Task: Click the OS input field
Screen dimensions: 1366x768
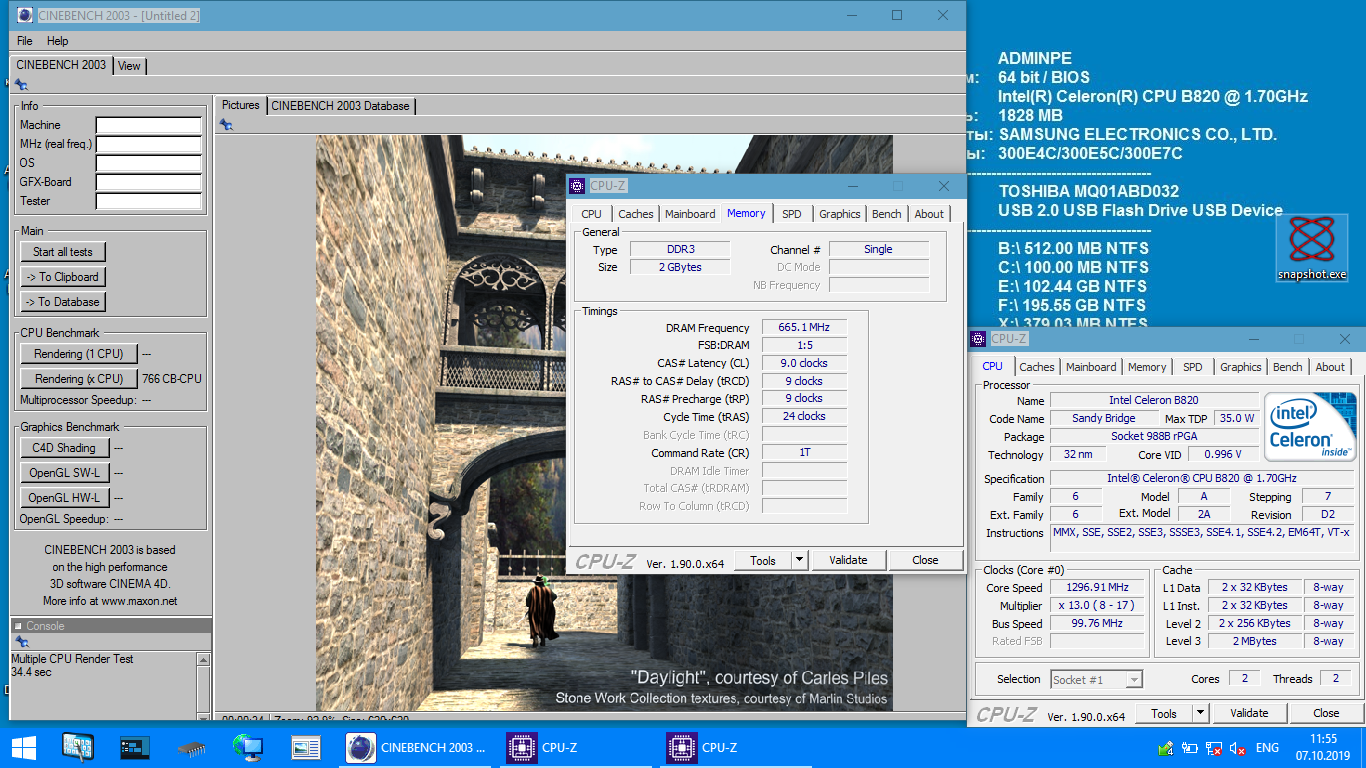Action: pos(148,163)
